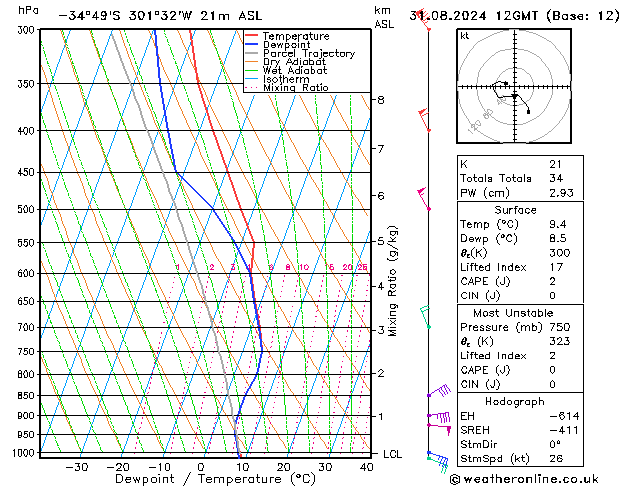Click the hPa unit label
Viewport: 629px width, 486px height.
coord(28,10)
